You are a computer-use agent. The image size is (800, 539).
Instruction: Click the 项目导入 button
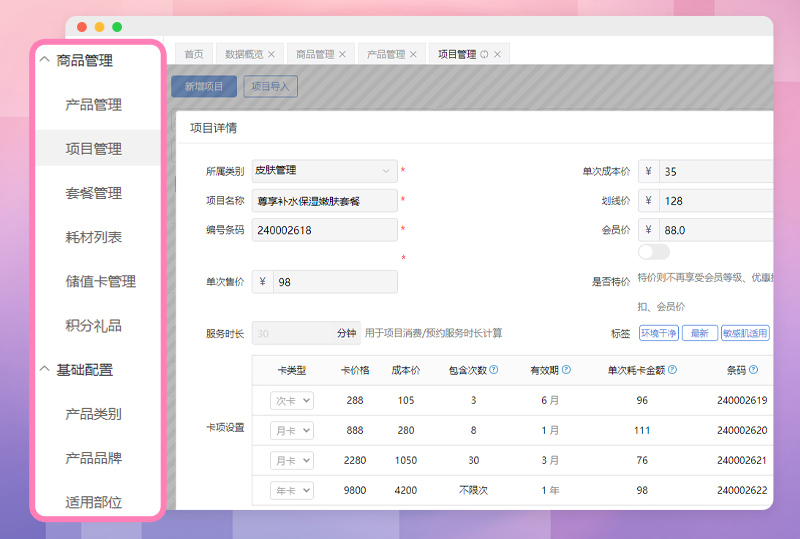[270, 87]
